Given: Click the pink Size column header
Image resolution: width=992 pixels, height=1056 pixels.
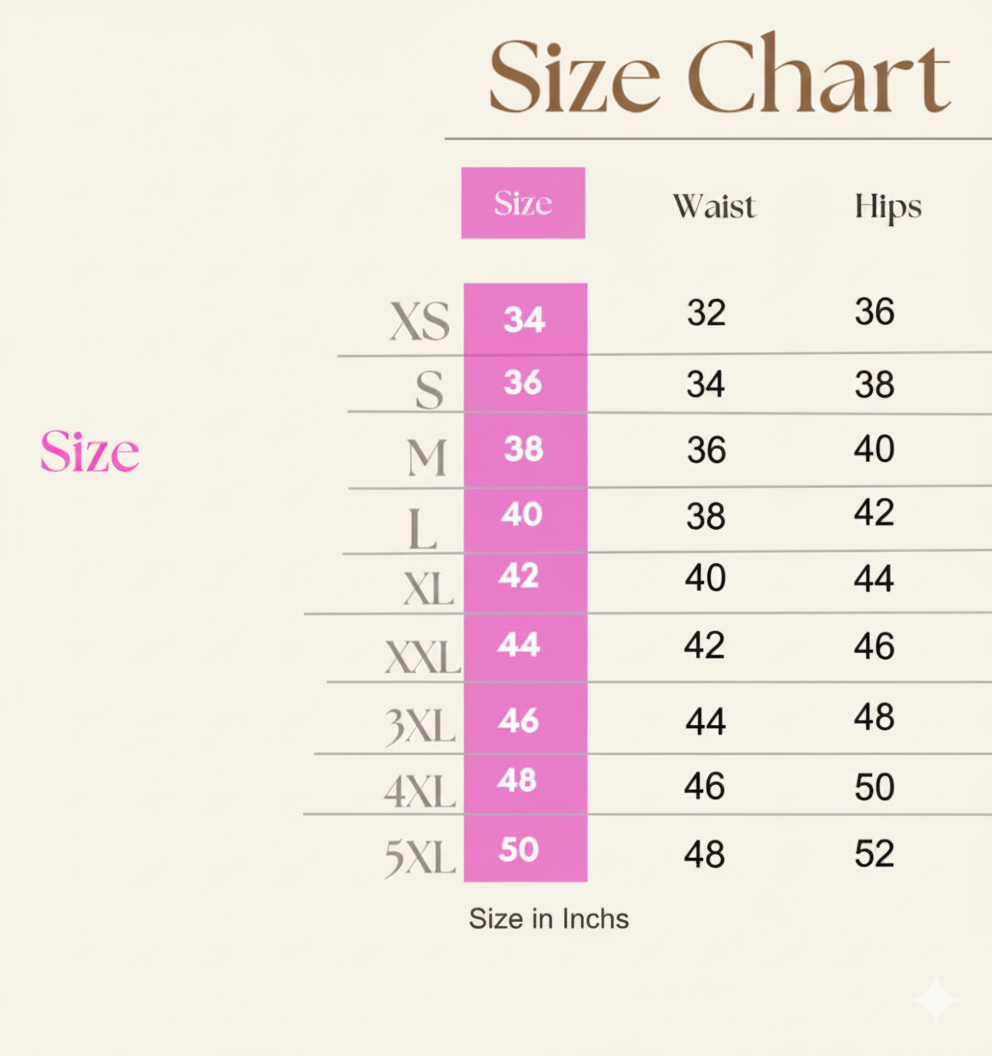Looking at the screenshot, I should point(523,203).
